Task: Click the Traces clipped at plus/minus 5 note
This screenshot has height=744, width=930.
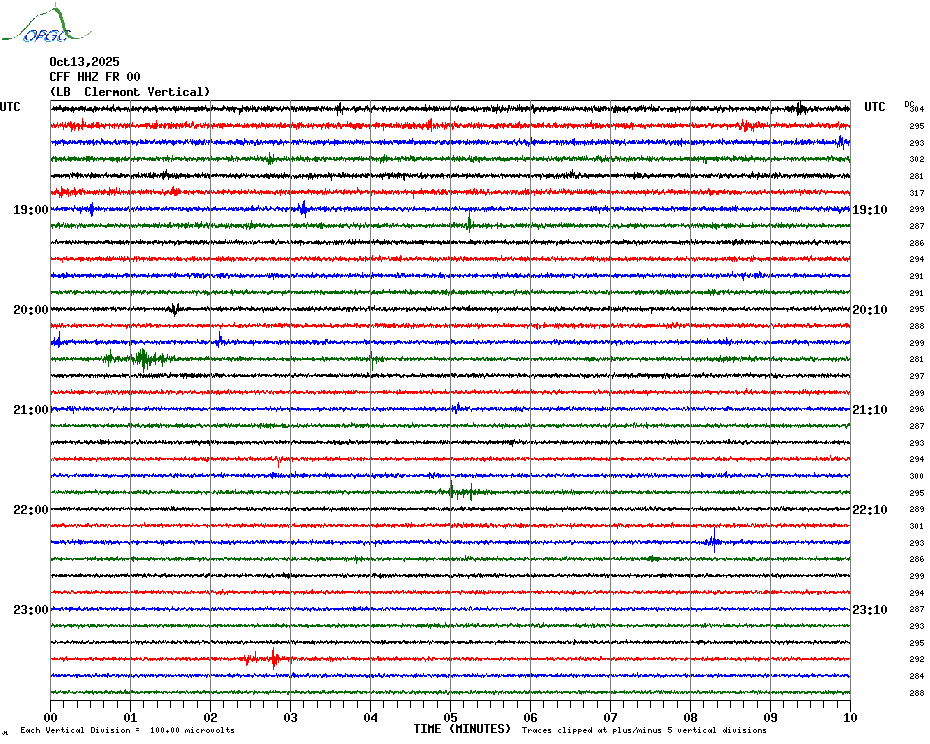Action: (x=644, y=730)
